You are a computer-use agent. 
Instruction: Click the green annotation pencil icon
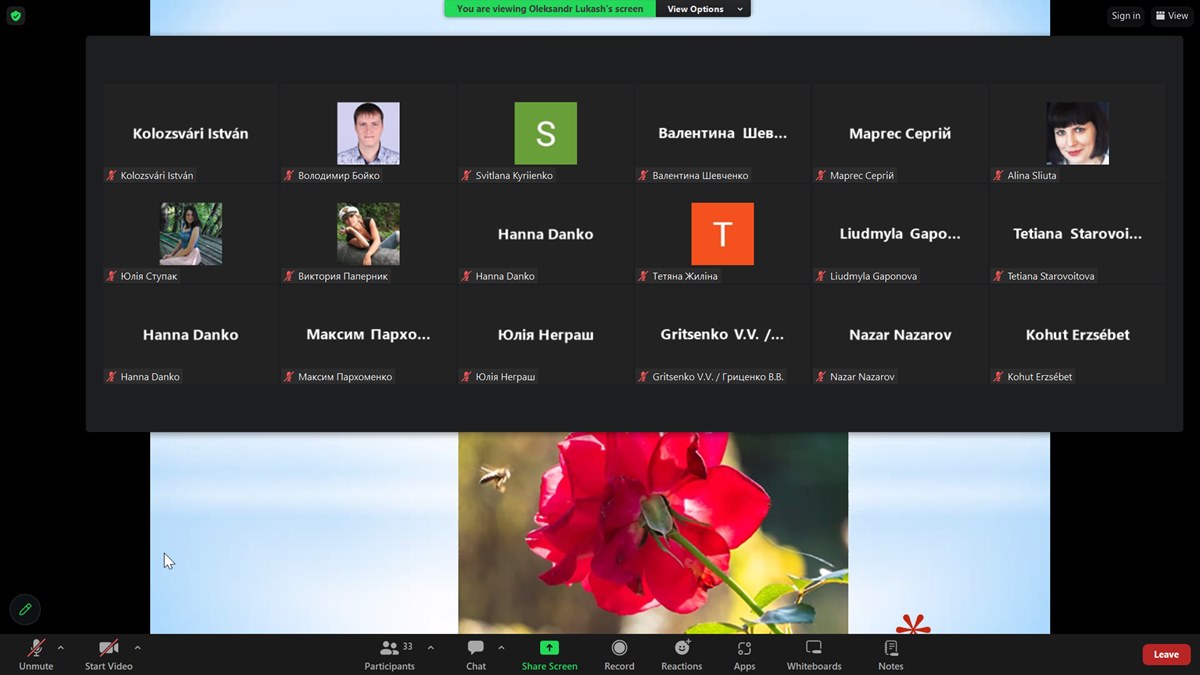coord(25,609)
